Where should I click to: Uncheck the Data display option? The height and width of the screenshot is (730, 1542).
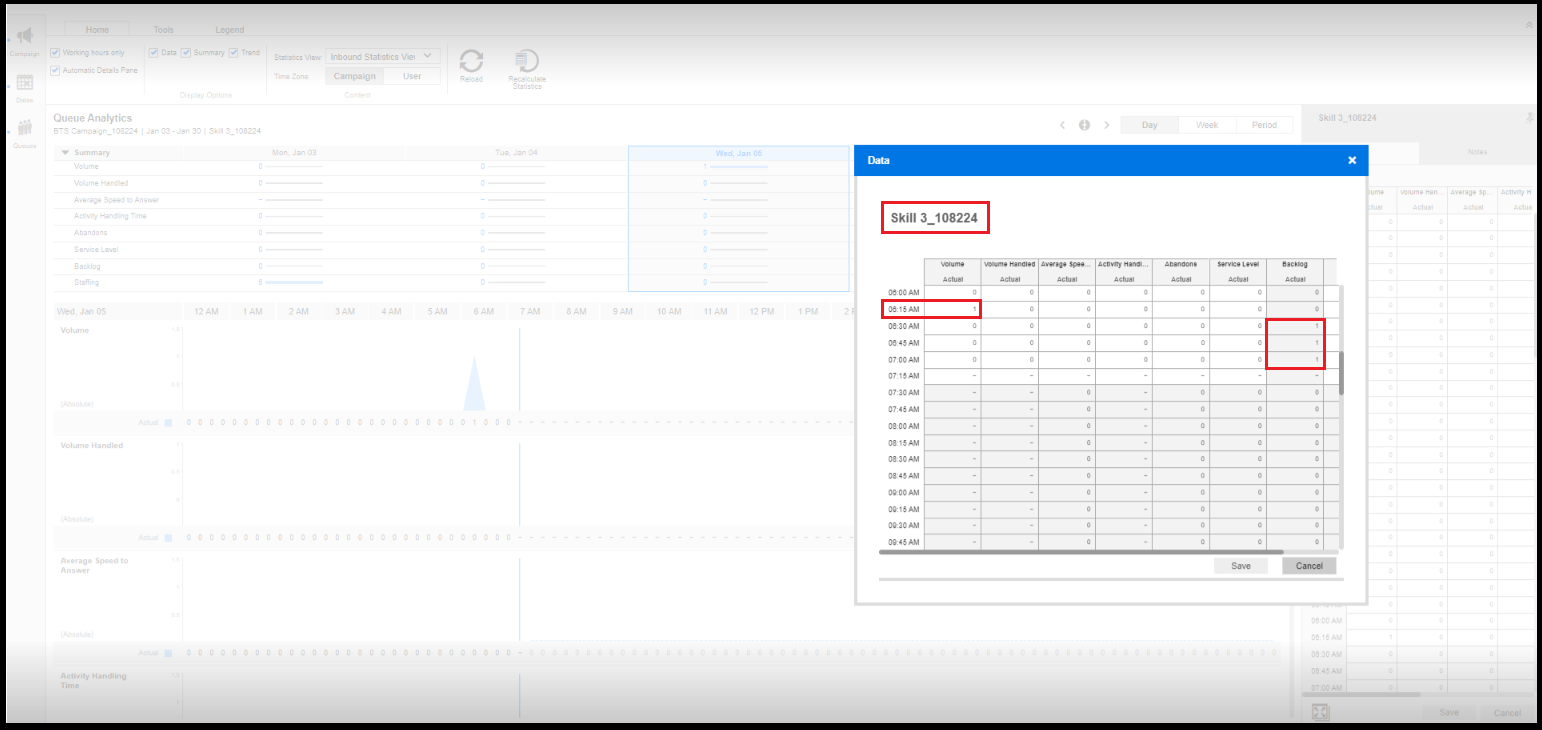point(154,52)
